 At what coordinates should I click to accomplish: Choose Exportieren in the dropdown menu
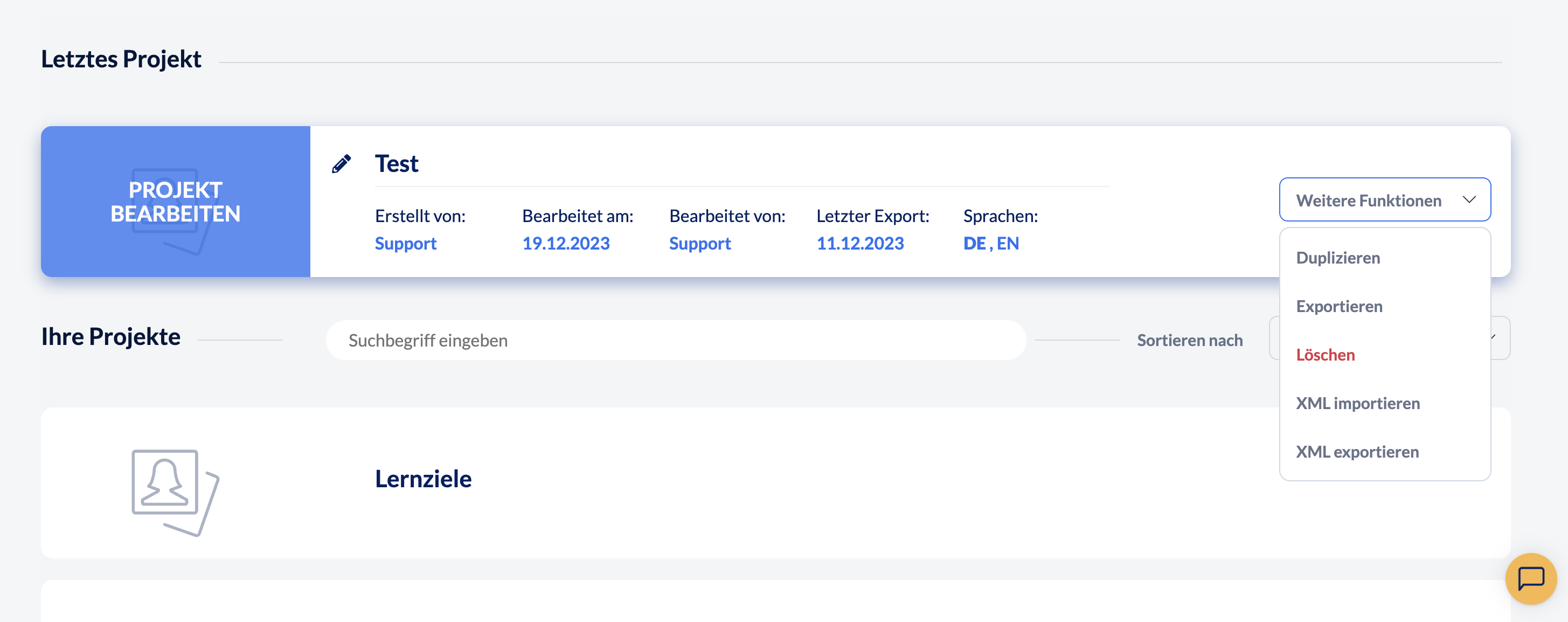pyautogui.click(x=1338, y=306)
